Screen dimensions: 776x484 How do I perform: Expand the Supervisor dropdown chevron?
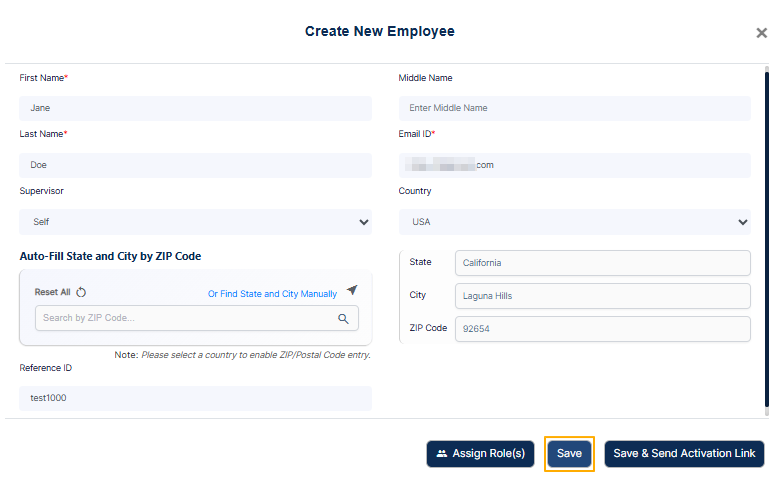click(364, 222)
